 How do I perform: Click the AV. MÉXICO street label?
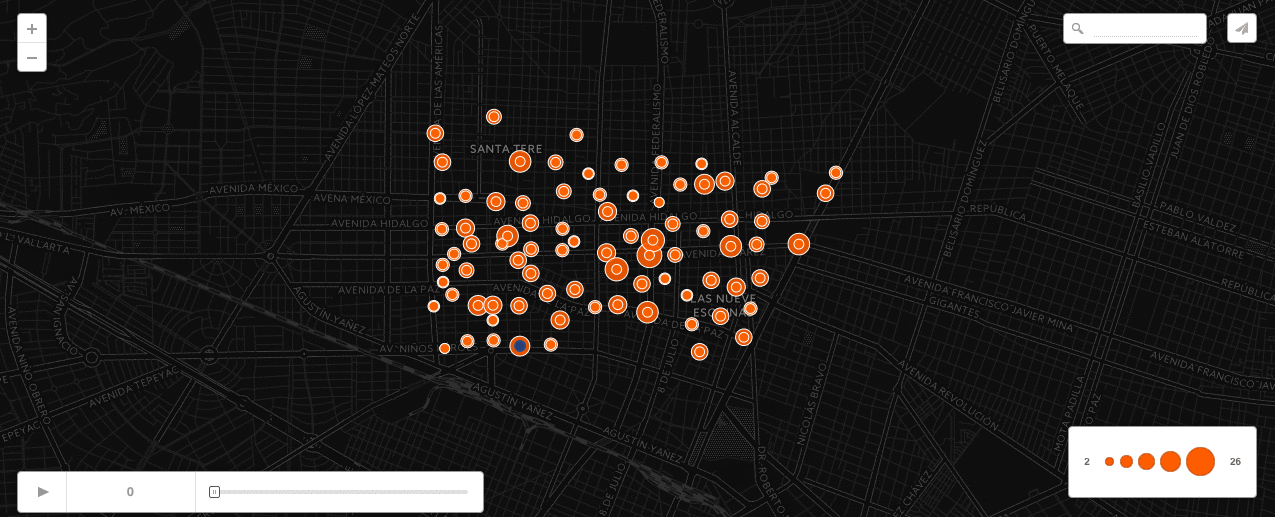coord(140,209)
